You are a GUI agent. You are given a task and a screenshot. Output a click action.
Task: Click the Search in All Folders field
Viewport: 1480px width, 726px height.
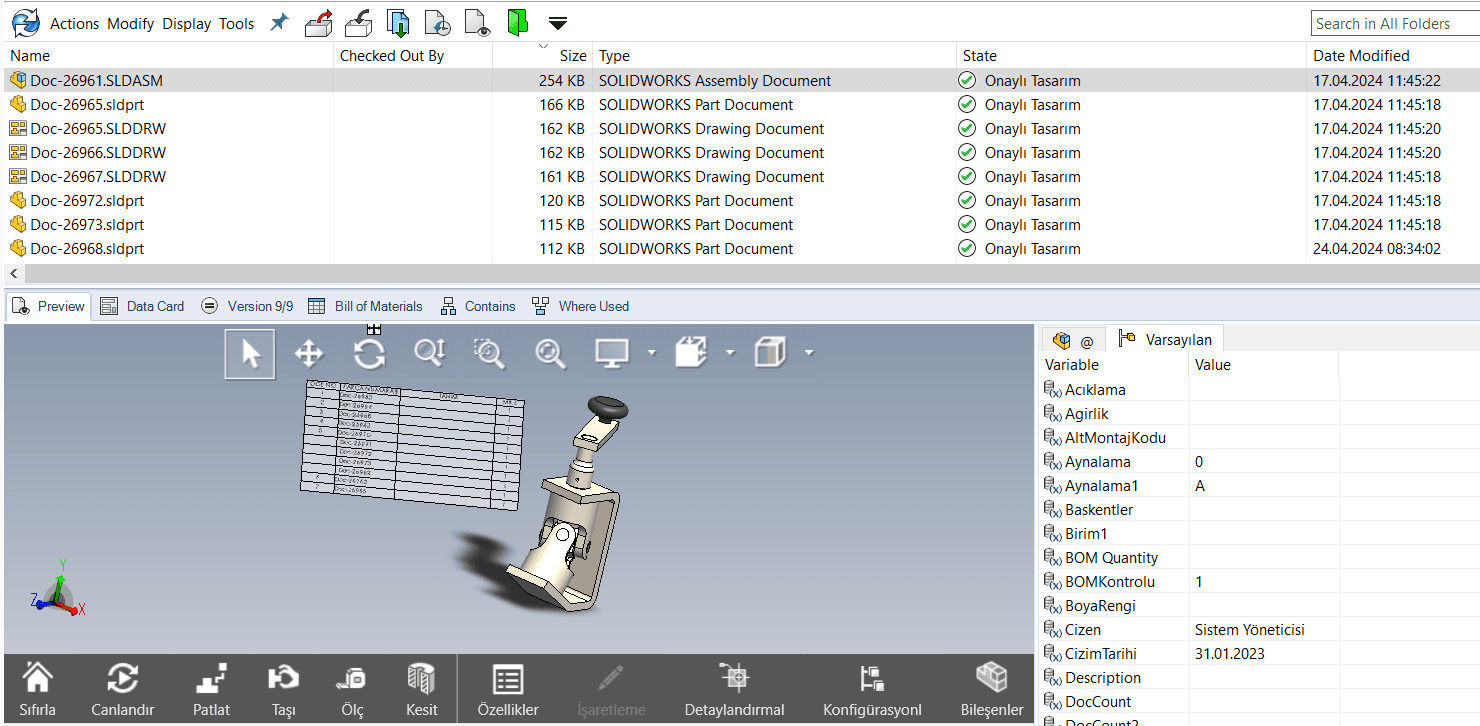pyautogui.click(x=1395, y=23)
